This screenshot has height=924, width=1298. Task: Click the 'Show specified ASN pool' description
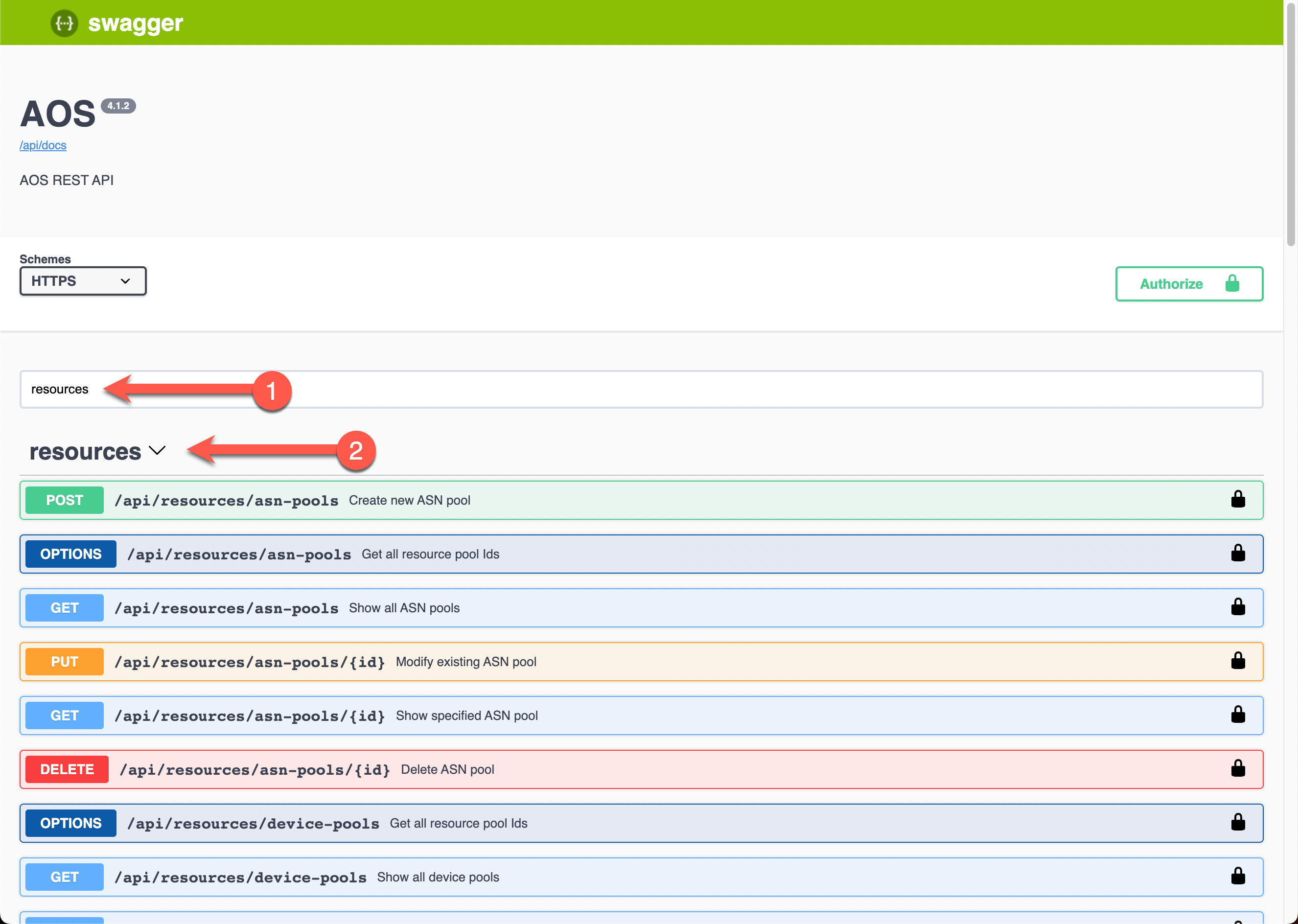[x=466, y=716]
